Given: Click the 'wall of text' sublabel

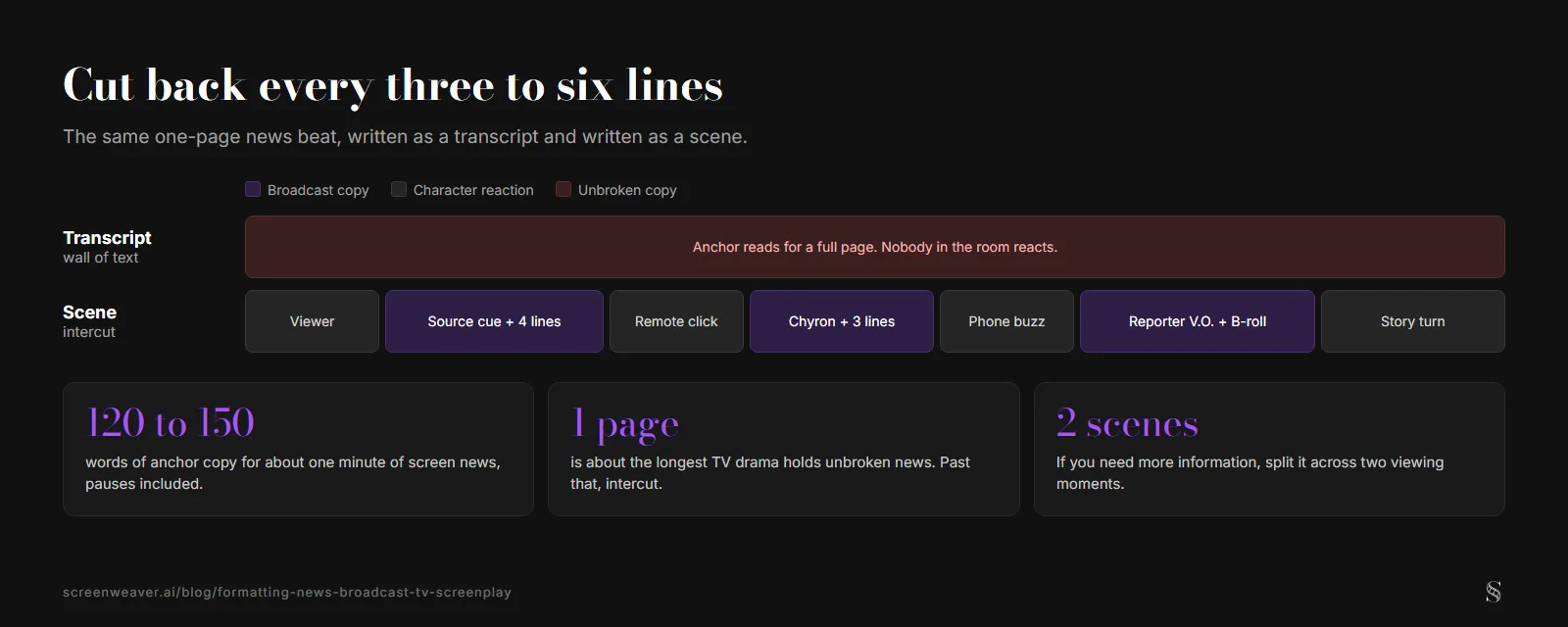Looking at the screenshot, I should (x=101, y=258).
